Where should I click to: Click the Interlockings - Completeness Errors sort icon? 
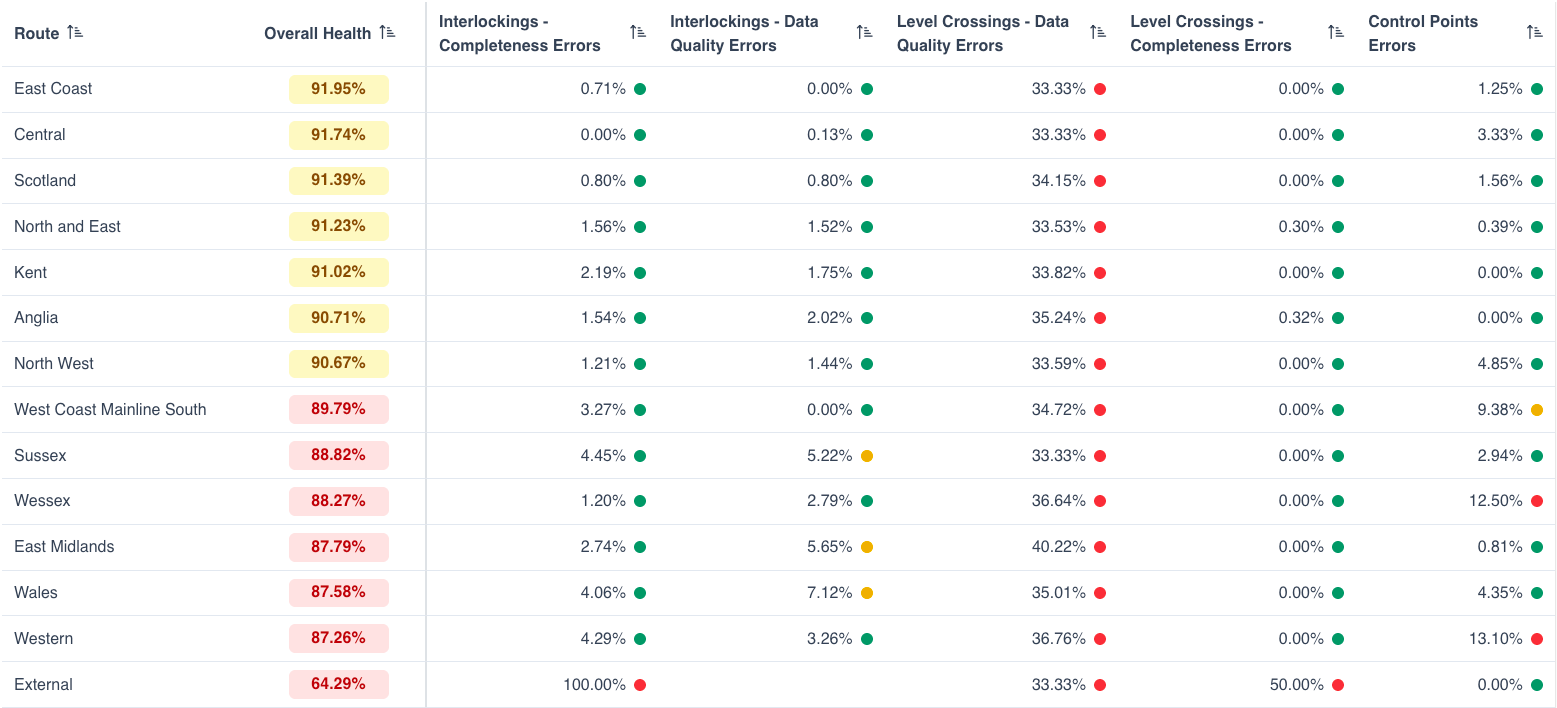point(638,31)
